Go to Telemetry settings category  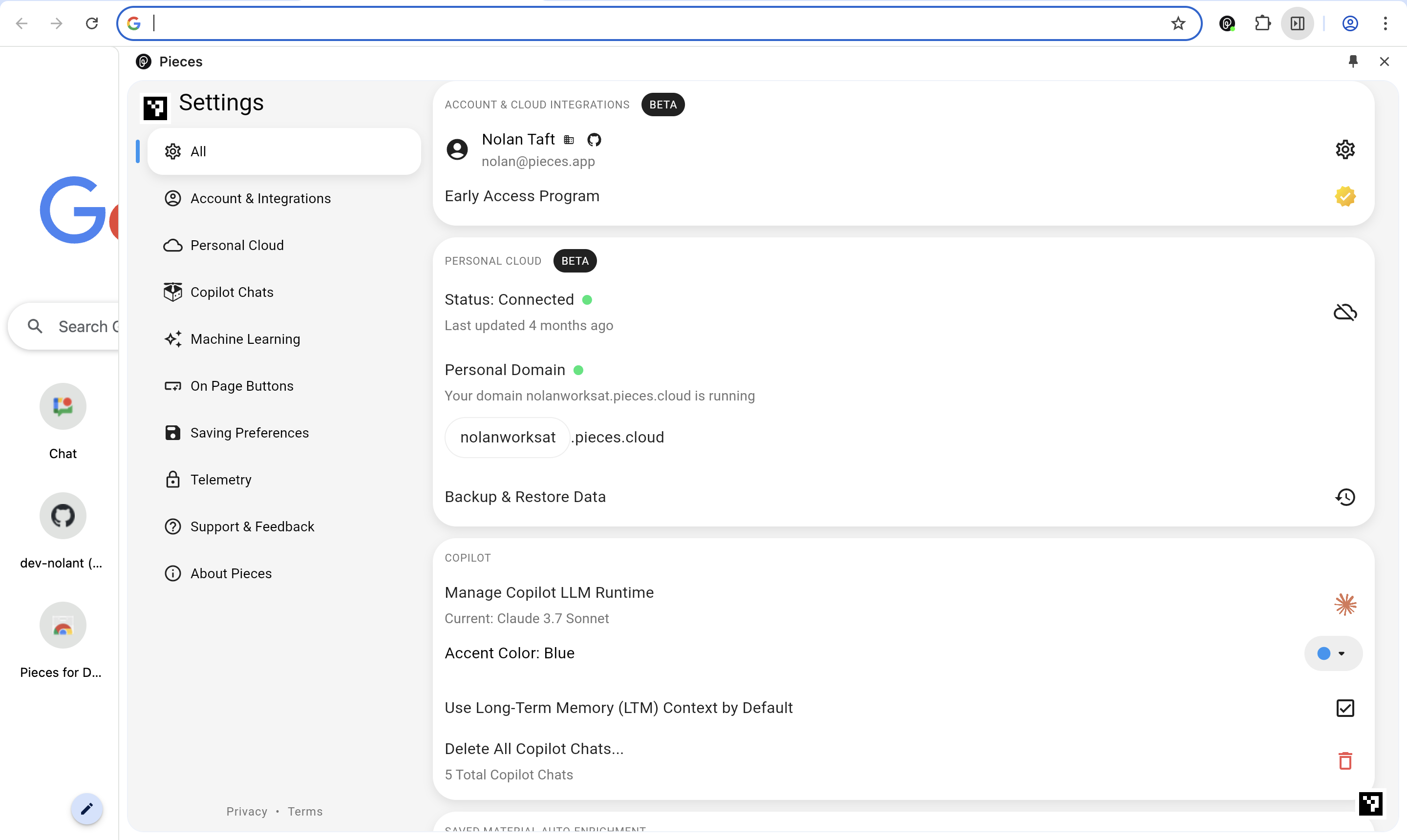pyautogui.click(x=284, y=480)
